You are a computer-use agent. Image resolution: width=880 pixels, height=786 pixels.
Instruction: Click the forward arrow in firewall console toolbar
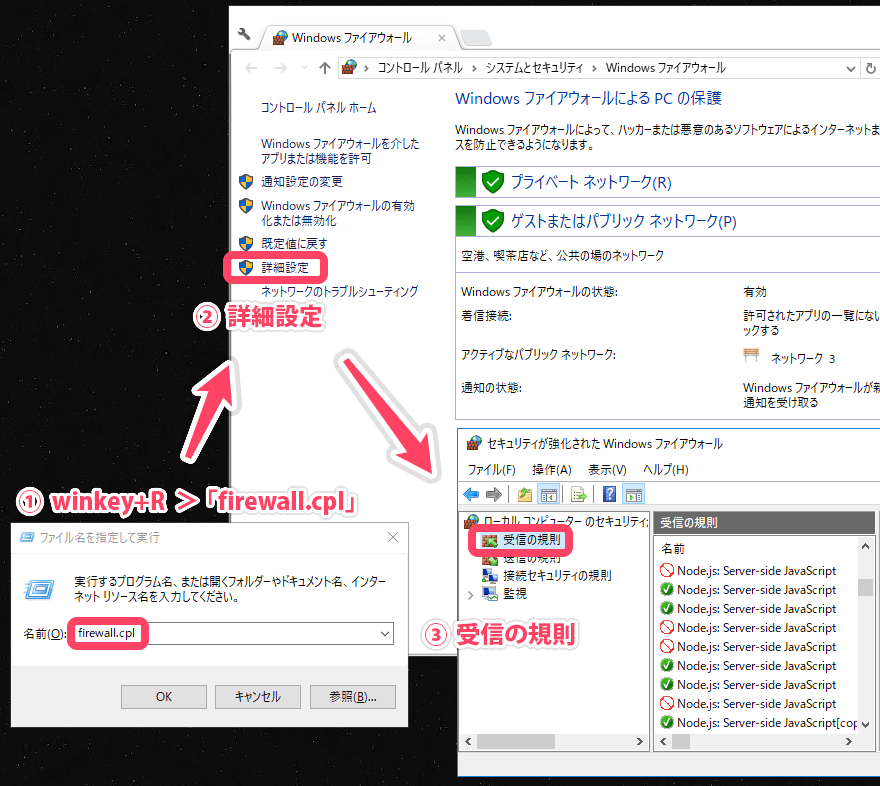pos(493,494)
